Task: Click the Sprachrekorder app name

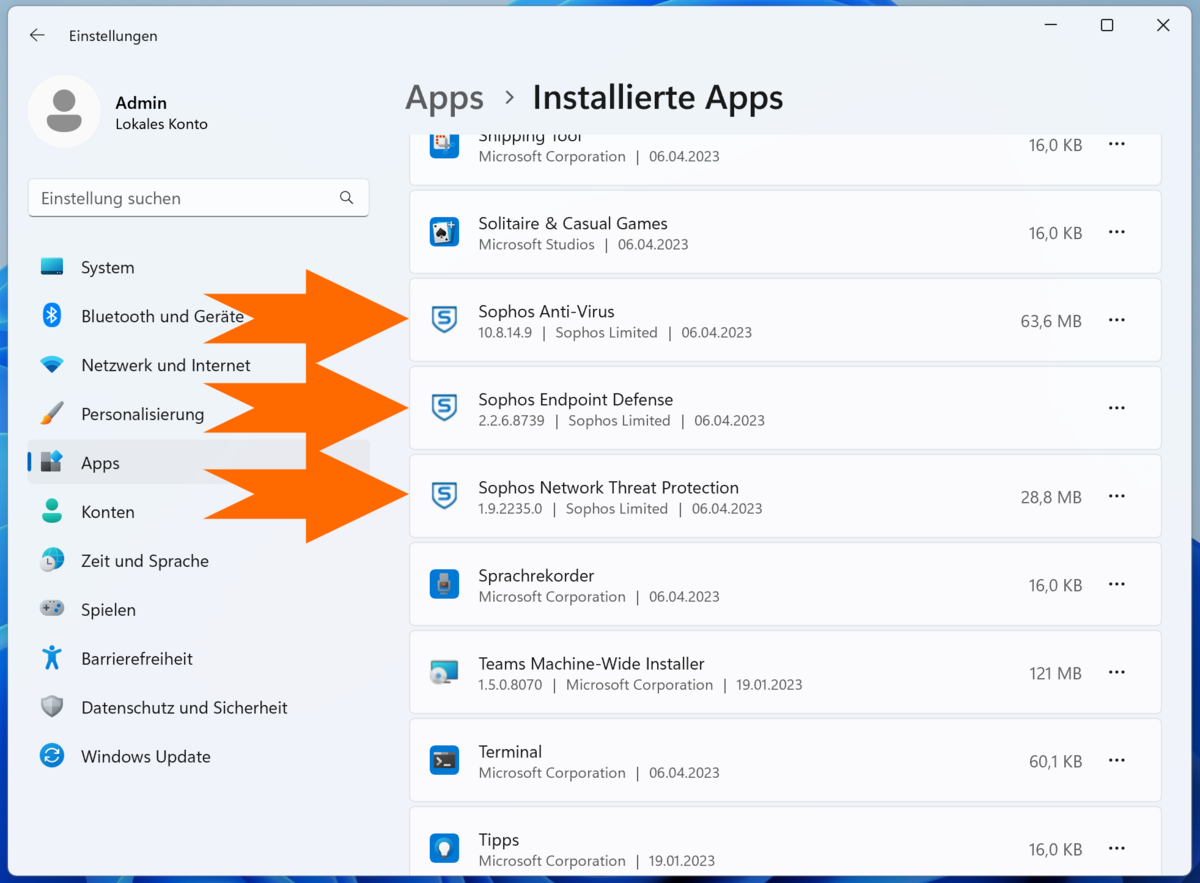Action: [x=536, y=575]
